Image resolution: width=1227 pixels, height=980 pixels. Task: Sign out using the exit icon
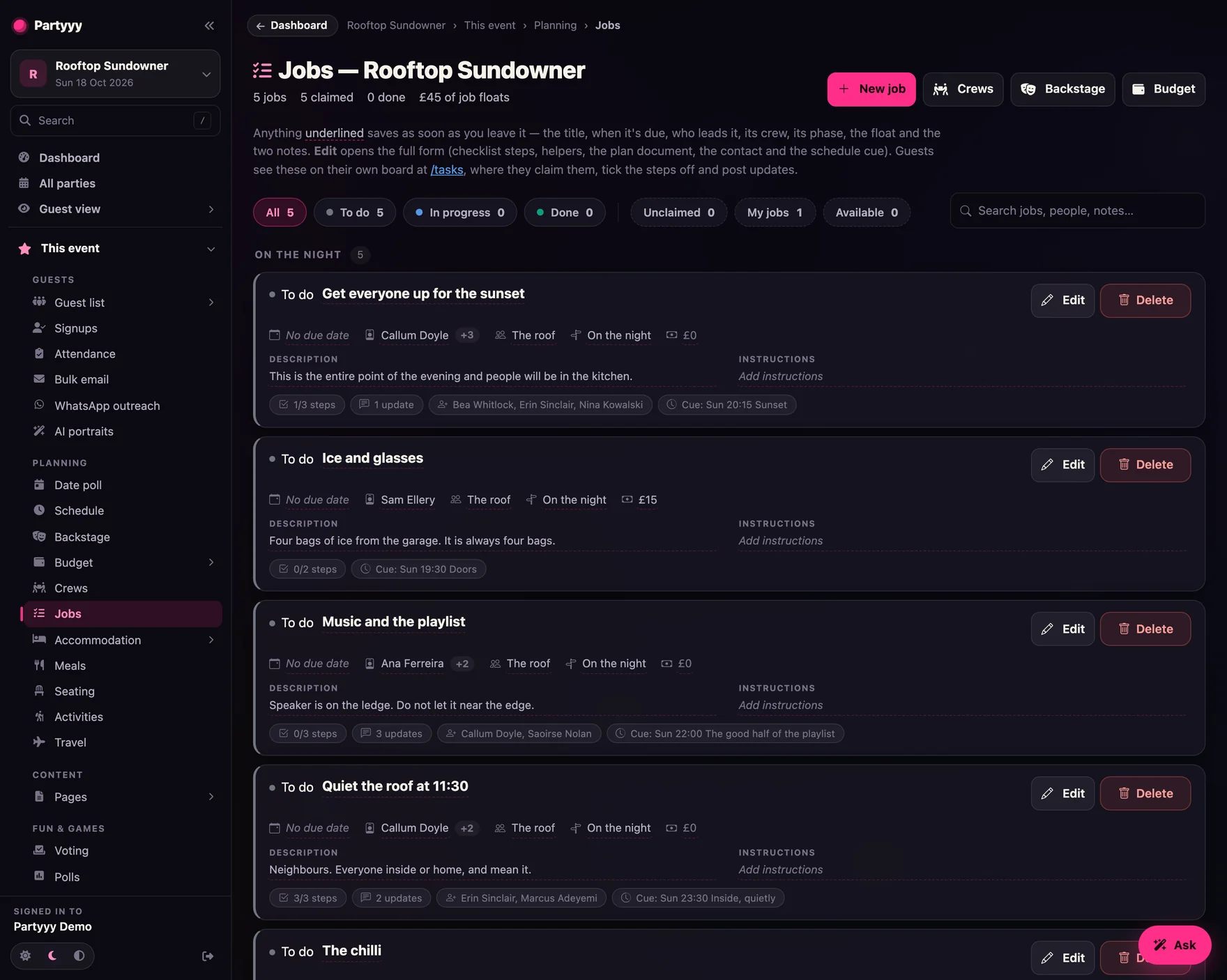(x=207, y=956)
